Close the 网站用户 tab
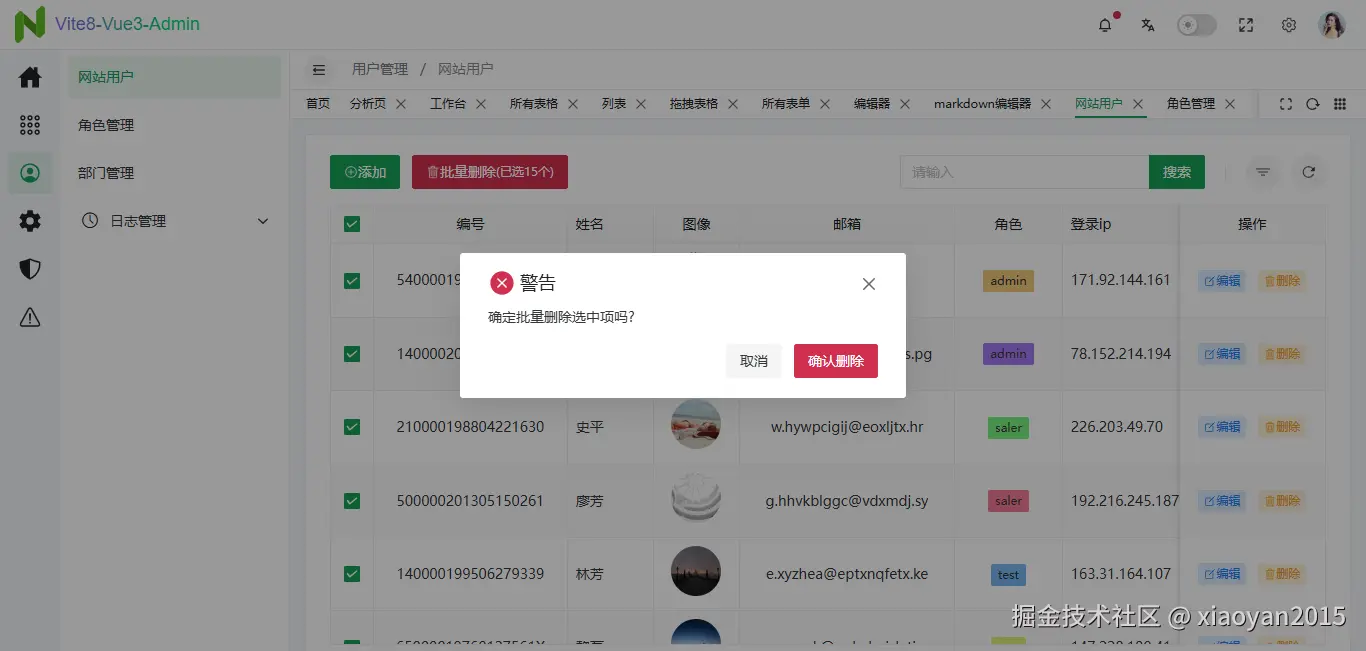This screenshot has height=651, width=1366. tap(1138, 104)
